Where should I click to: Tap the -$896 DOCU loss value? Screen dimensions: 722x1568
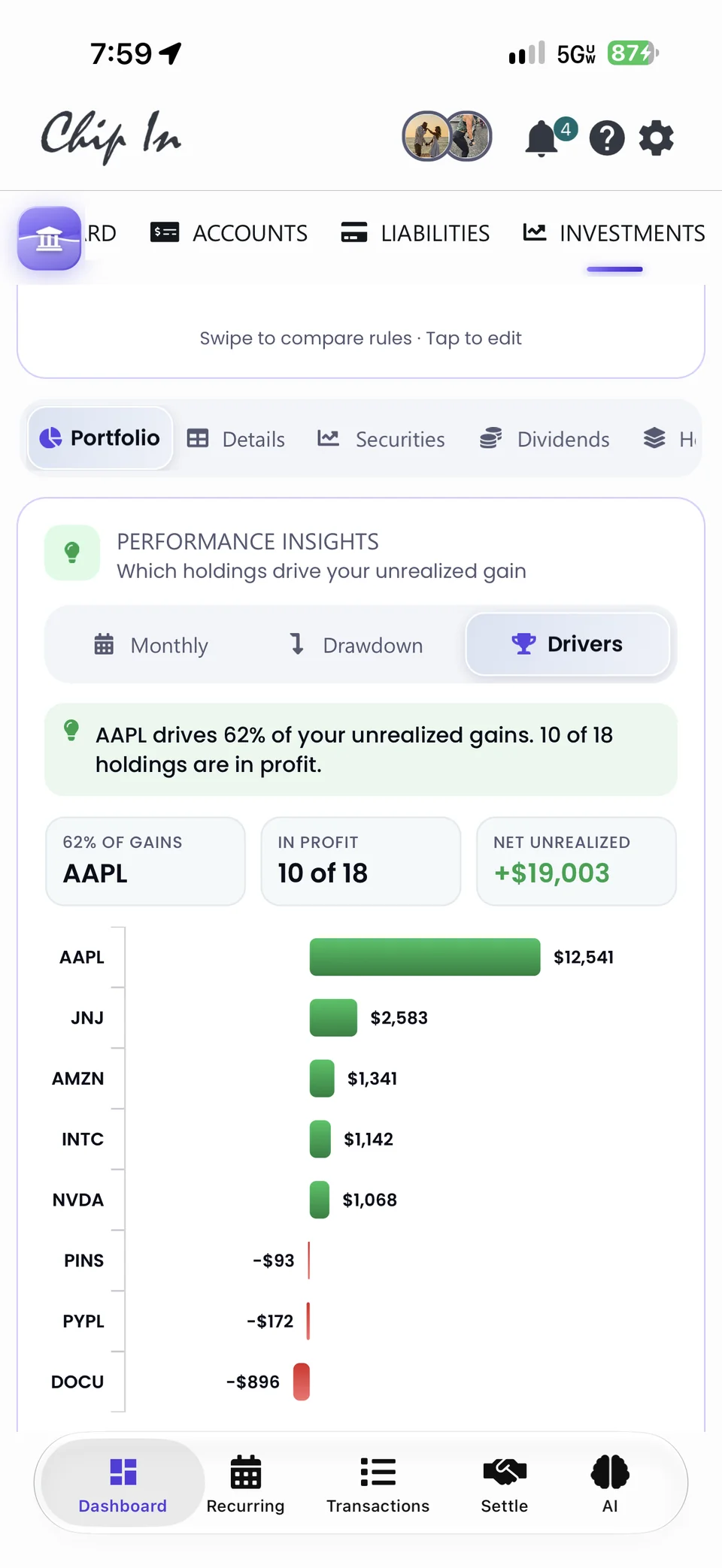pos(253,1382)
